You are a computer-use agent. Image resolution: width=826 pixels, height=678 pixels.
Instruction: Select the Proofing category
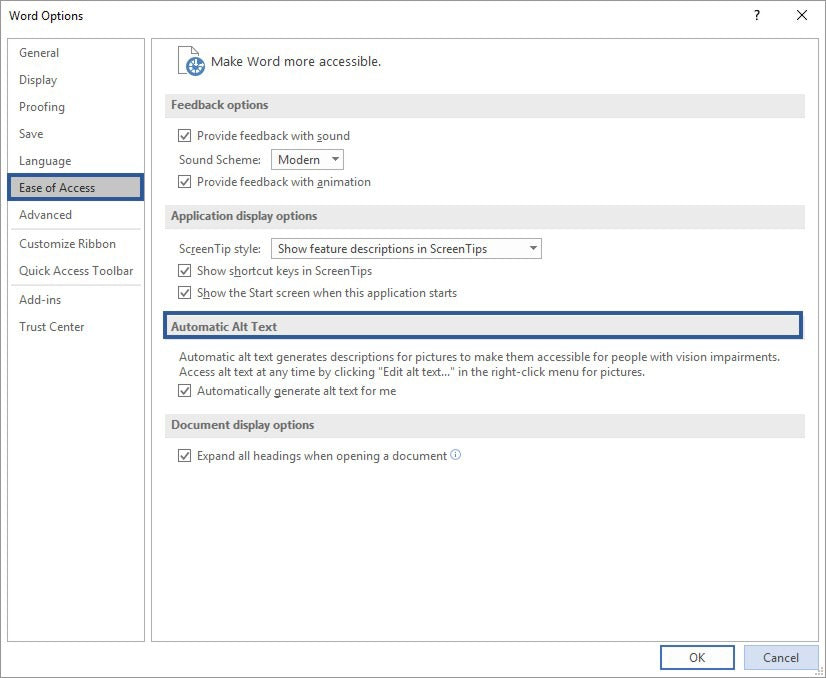(x=42, y=107)
